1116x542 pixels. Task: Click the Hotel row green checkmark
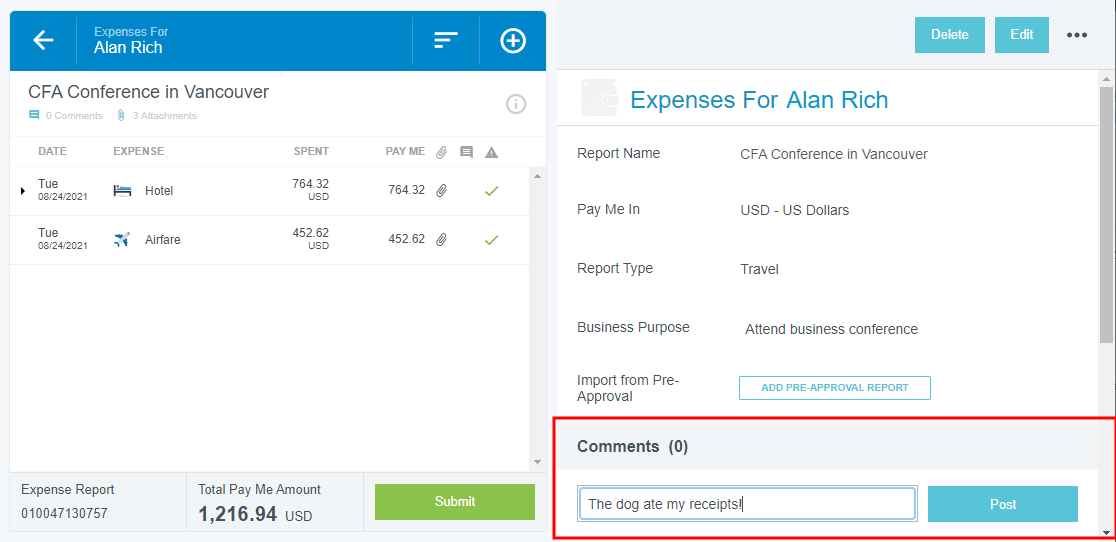[491, 190]
